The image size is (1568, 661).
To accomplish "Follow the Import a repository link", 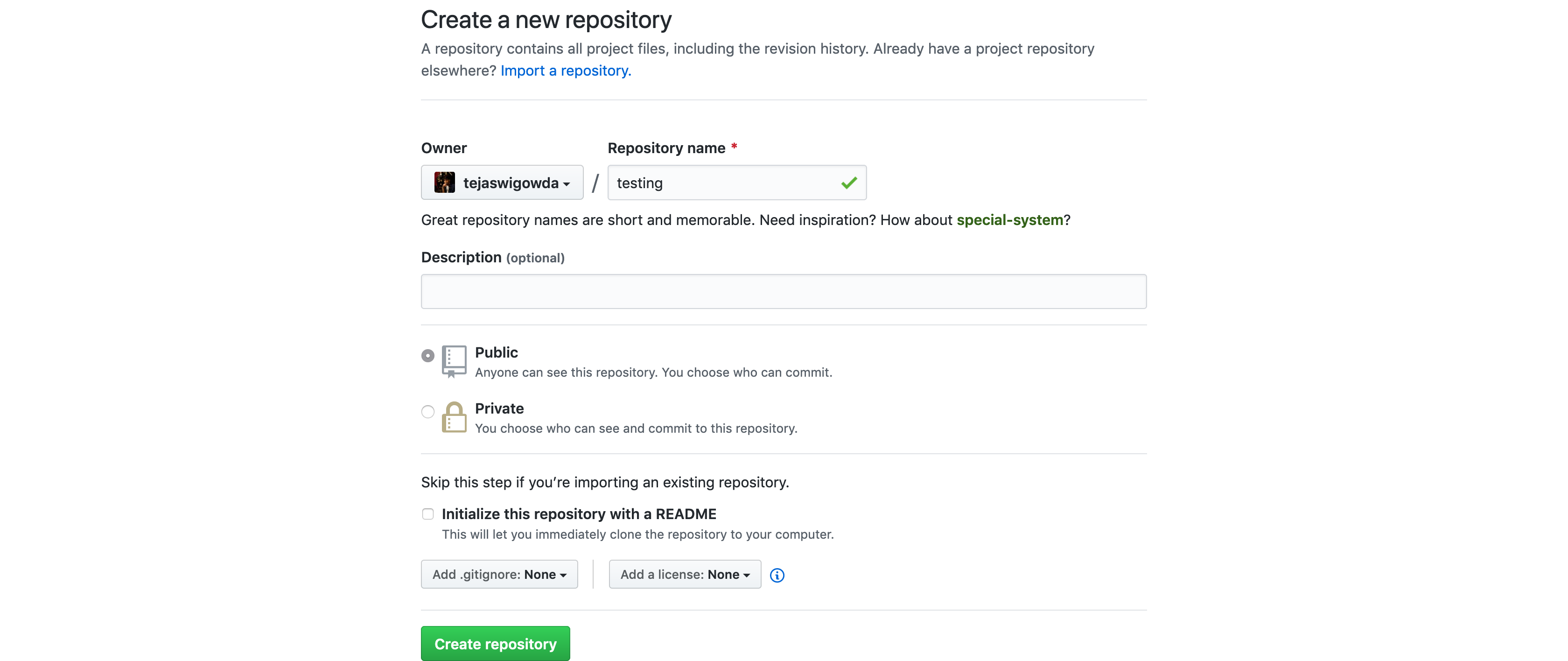I will pos(566,70).
